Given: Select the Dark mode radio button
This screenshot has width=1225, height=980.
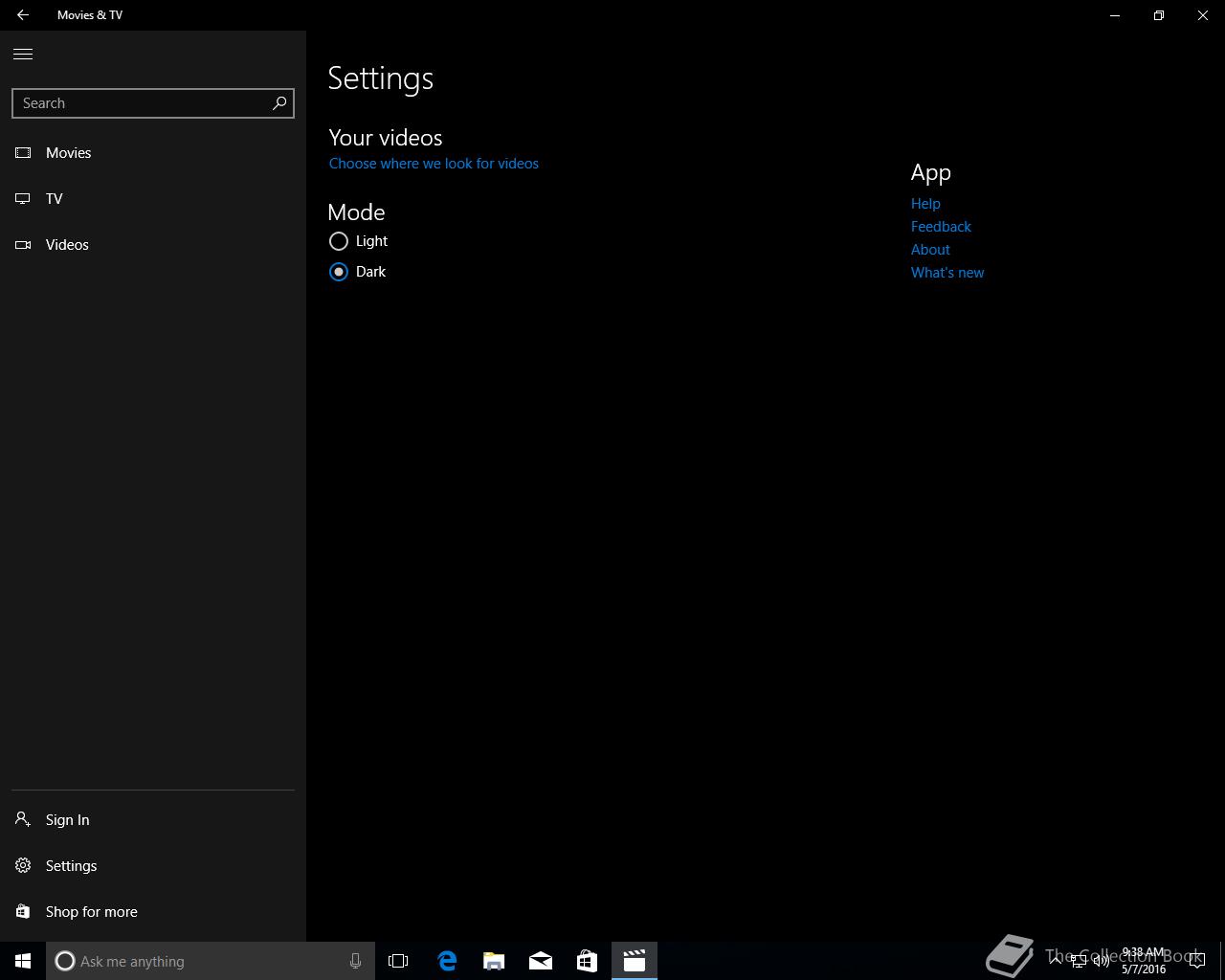Looking at the screenshot, I should tap(339, 272).
